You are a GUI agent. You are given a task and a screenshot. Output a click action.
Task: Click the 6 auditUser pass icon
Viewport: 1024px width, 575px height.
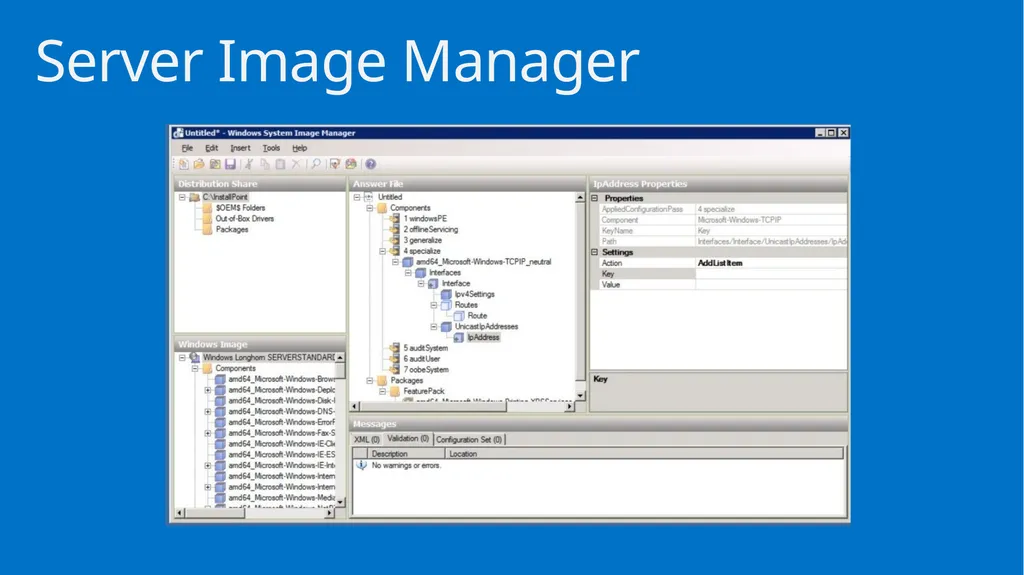(394, 359)
